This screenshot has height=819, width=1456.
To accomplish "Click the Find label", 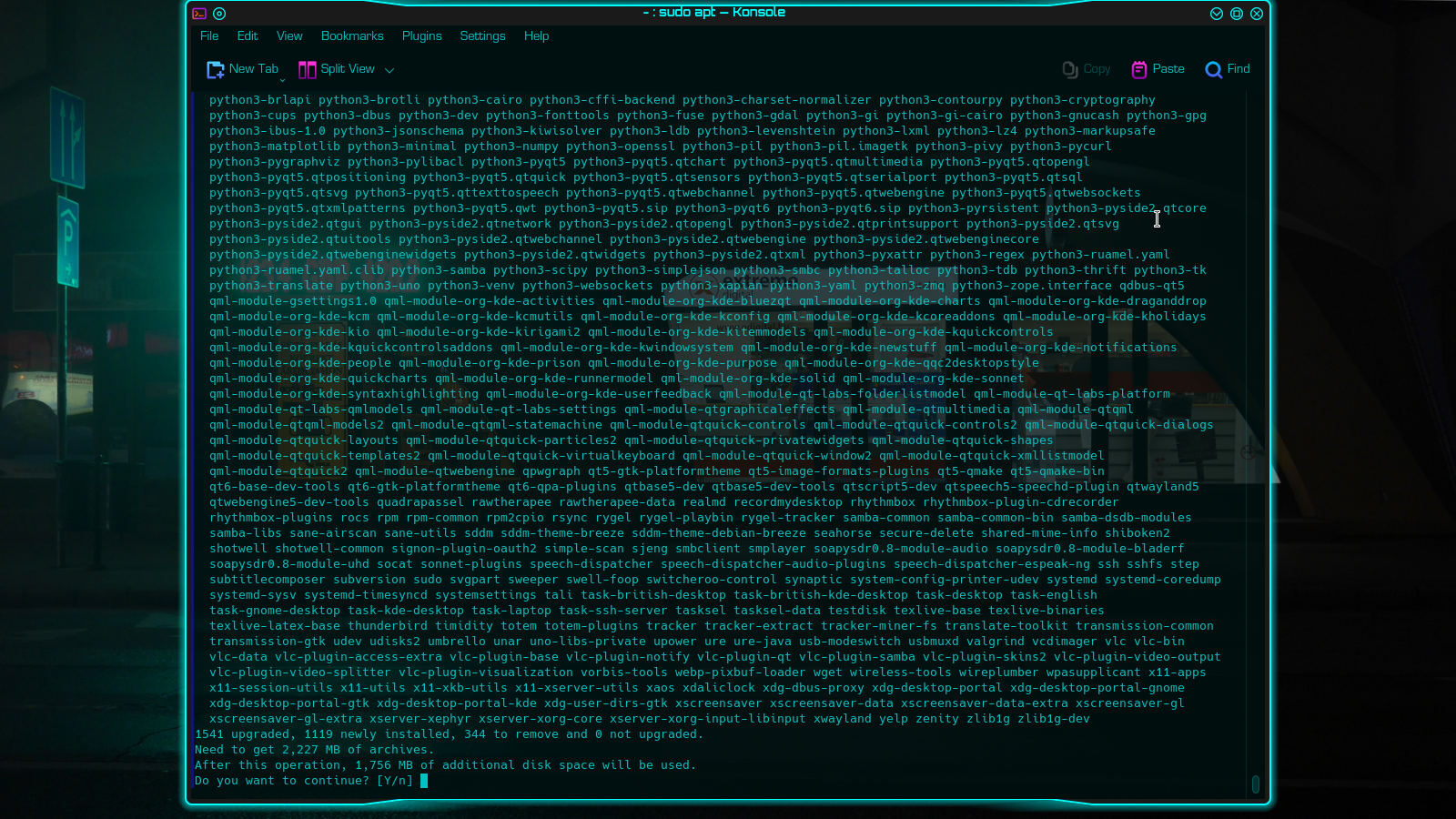I will [x=1239, y=69].
